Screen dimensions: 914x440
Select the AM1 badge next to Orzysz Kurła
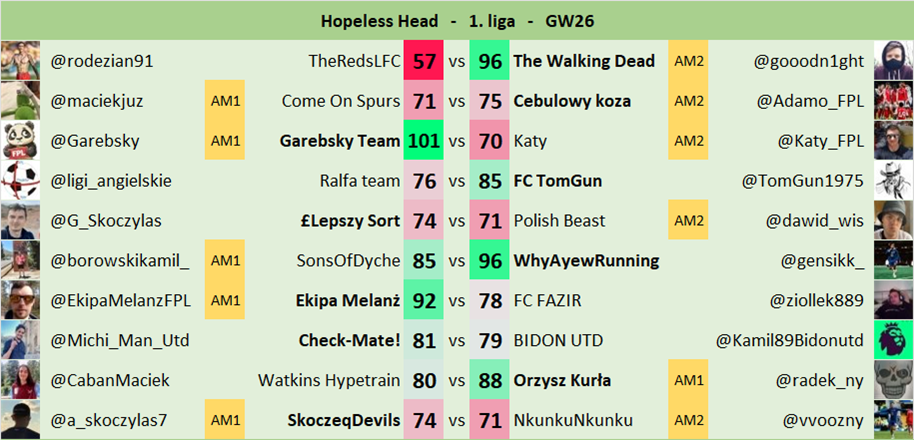tap(689, 380)
